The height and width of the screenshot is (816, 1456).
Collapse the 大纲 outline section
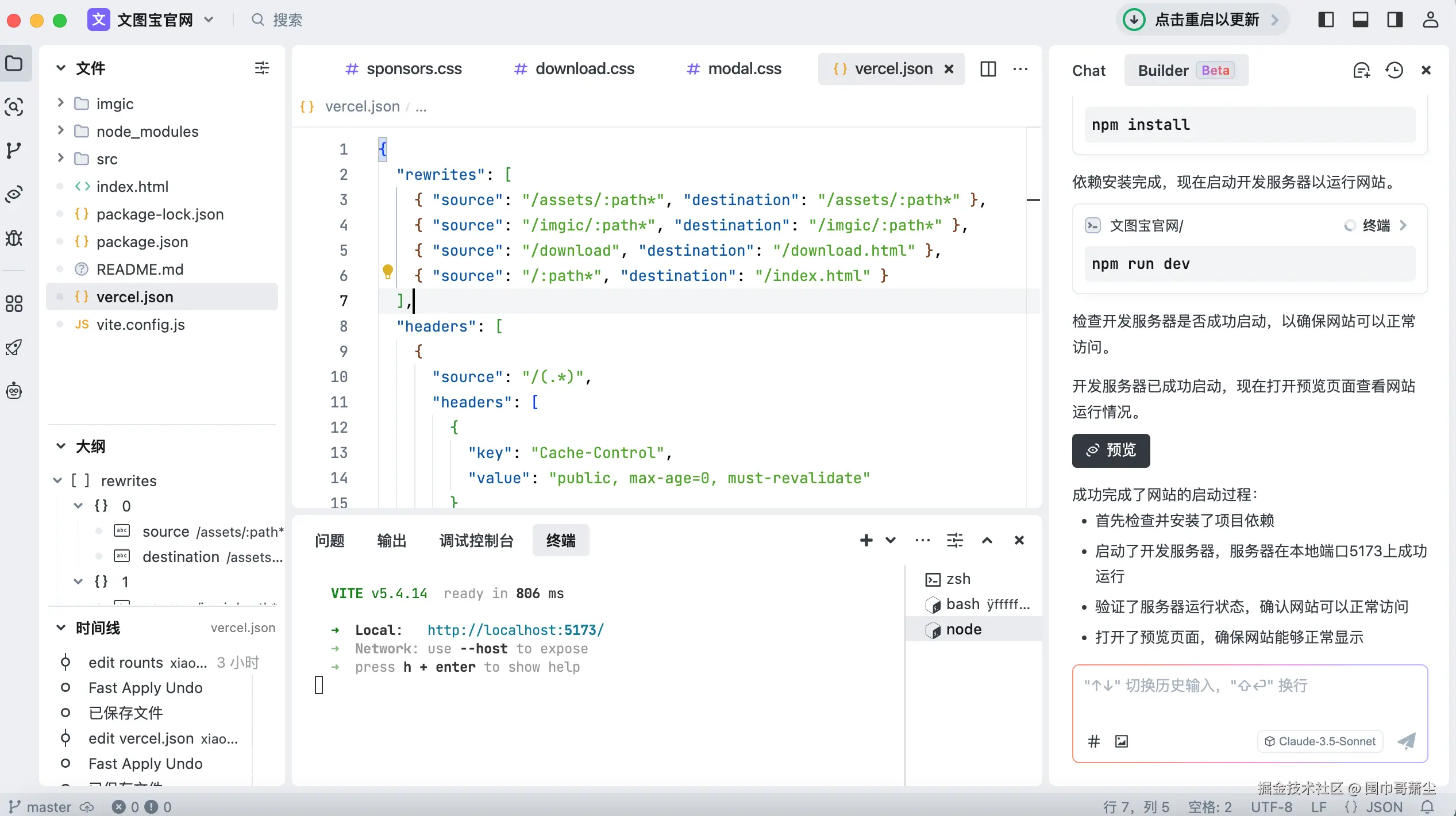[x=60, y=446]
